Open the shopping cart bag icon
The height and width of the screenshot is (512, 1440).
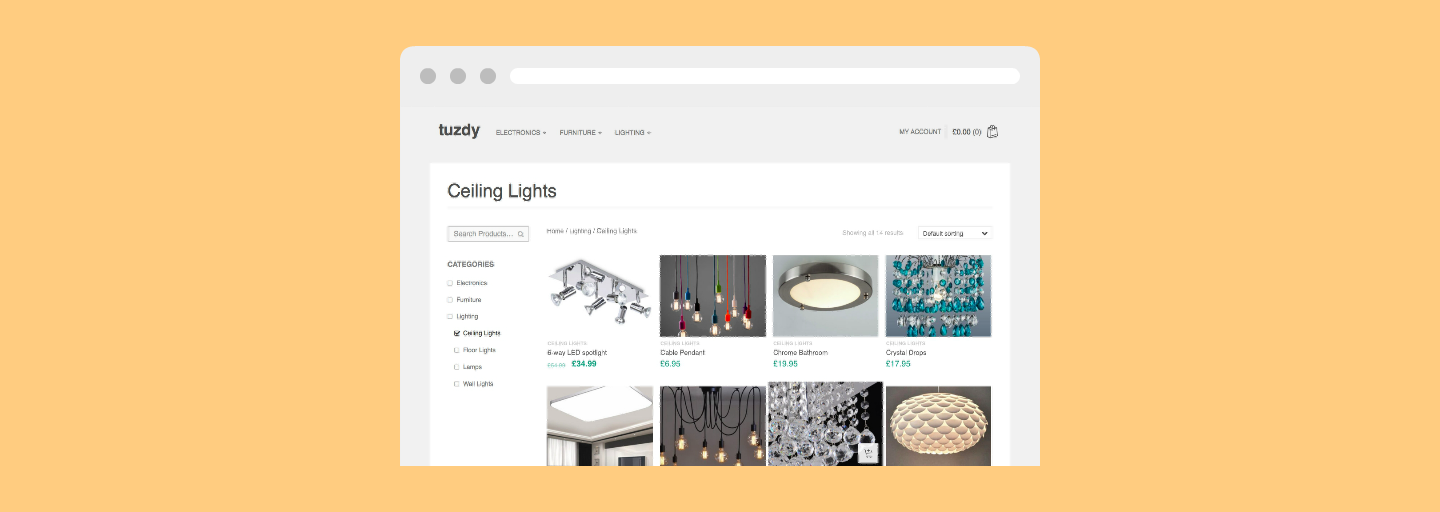pos(992,131)
